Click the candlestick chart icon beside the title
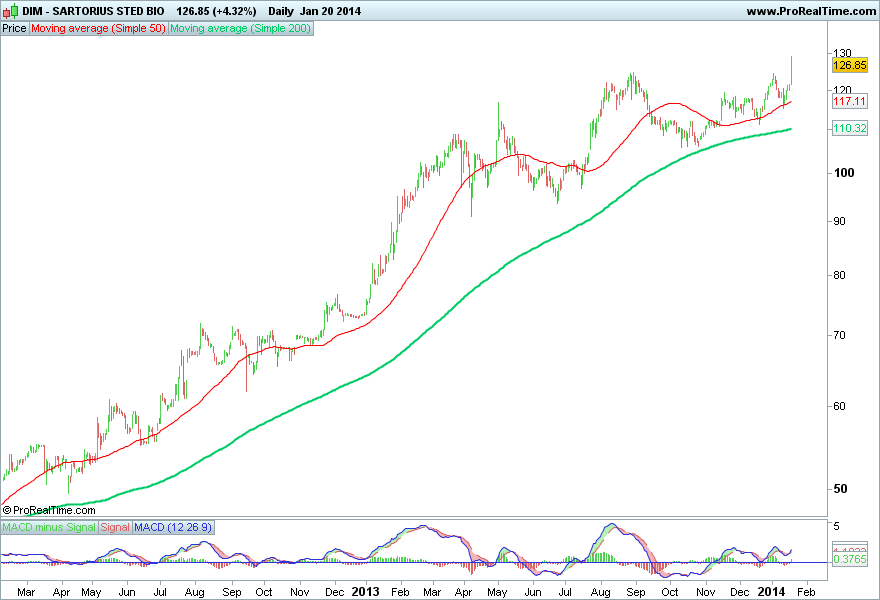 [x=10, y=11]
